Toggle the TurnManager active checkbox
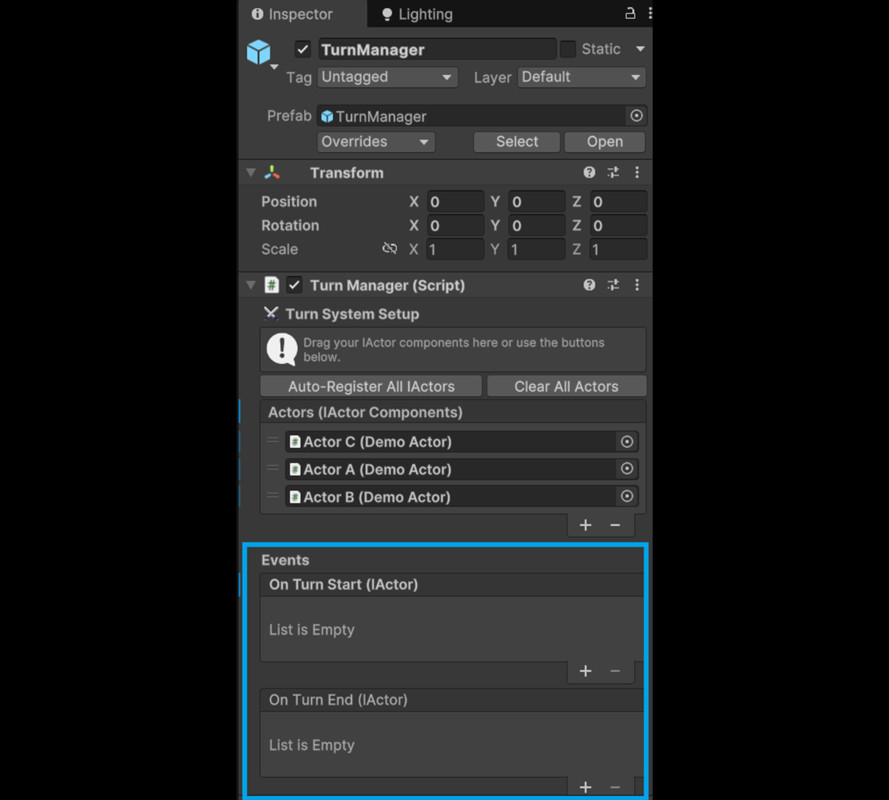The height and width of the screenshot is (800, 889). 303,49
